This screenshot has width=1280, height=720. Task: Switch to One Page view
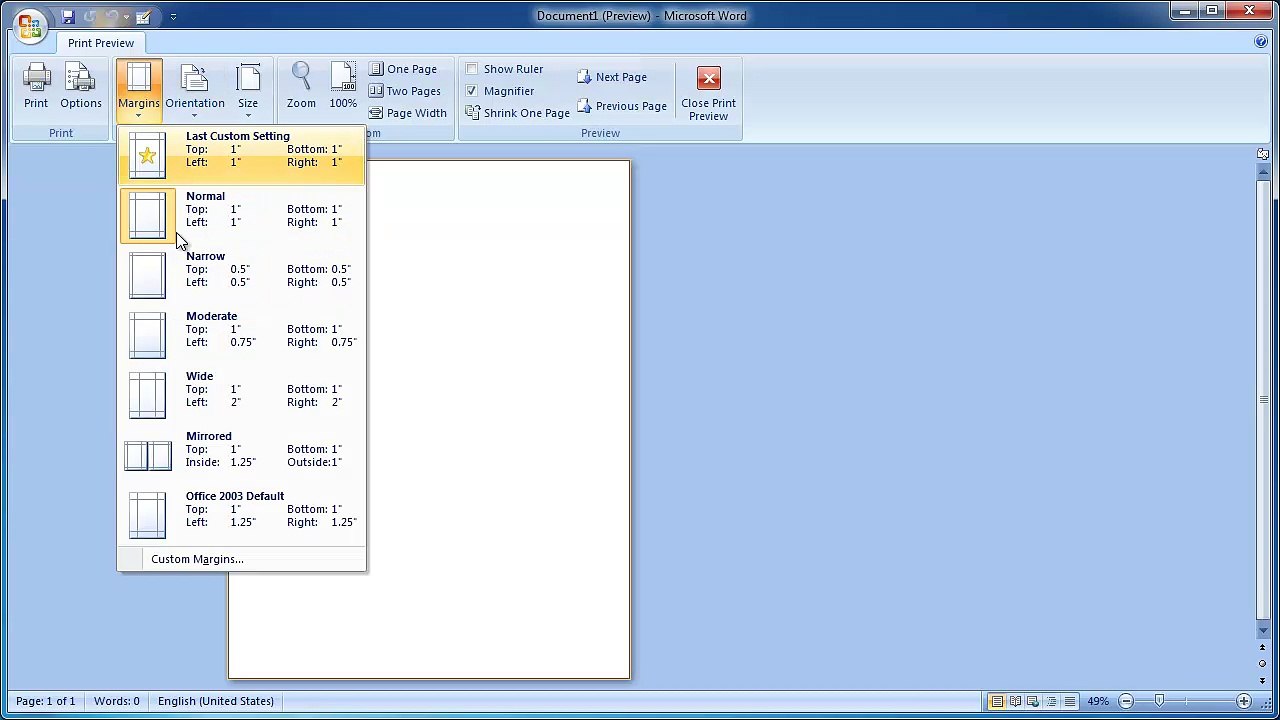click(x=403, y=69)
